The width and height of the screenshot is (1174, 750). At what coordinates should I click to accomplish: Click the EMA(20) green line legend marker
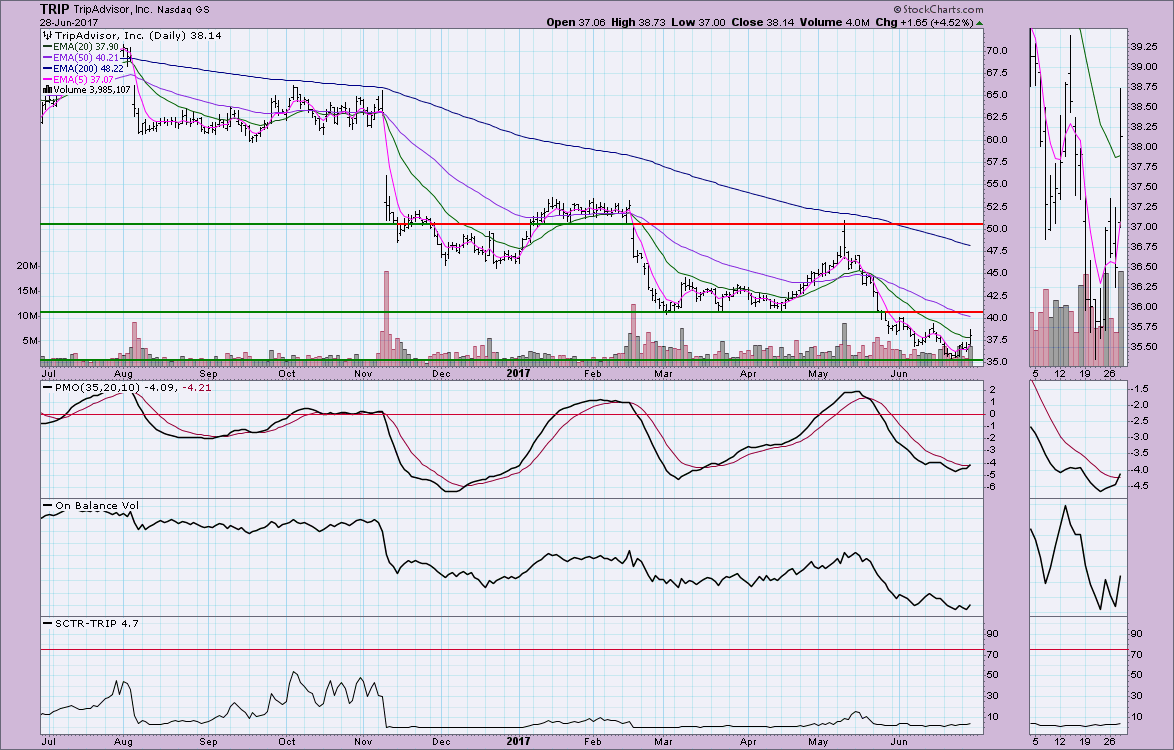pyautogui.click(x=46, y=48)
